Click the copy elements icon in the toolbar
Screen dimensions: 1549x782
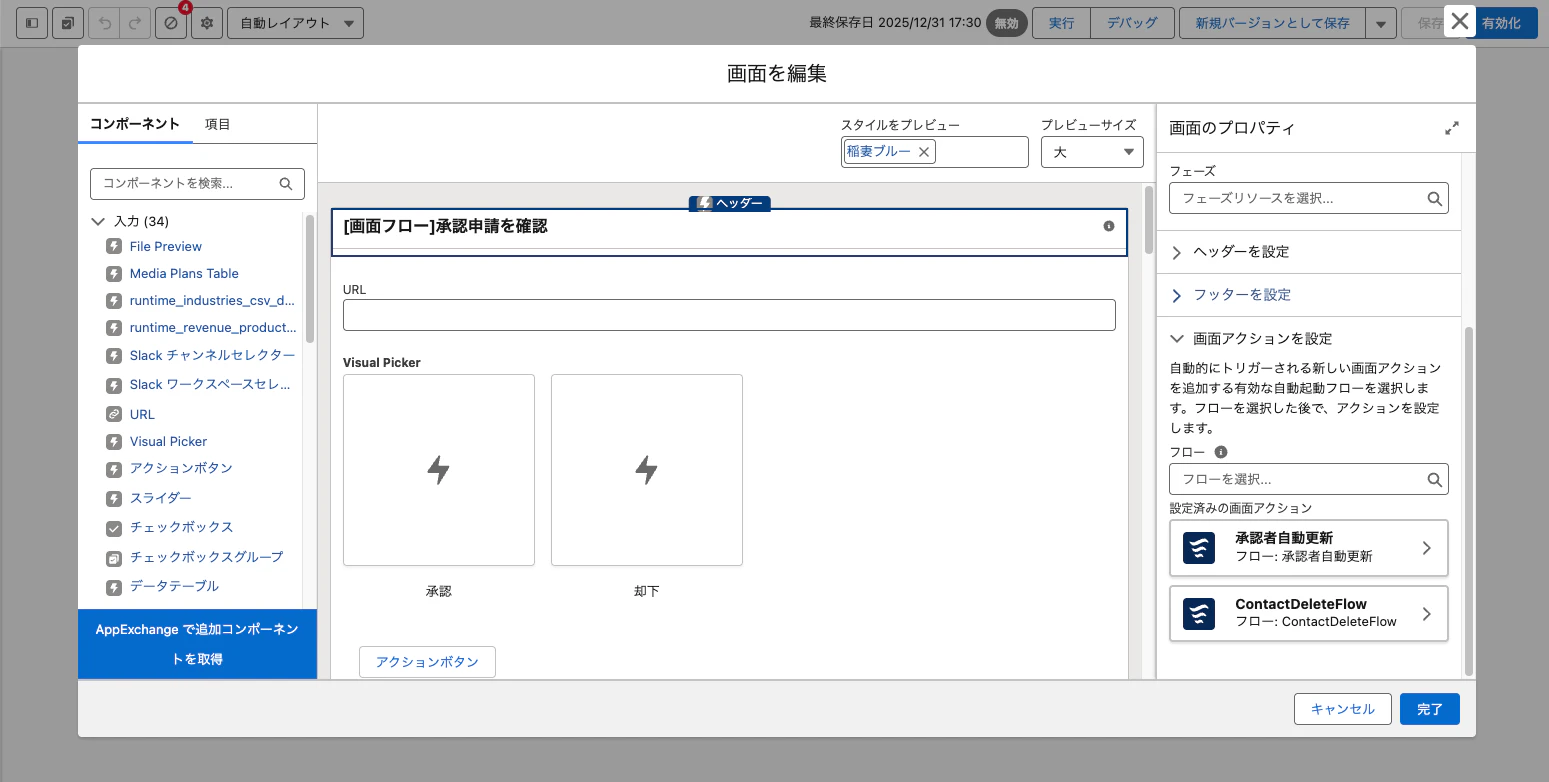67,22
